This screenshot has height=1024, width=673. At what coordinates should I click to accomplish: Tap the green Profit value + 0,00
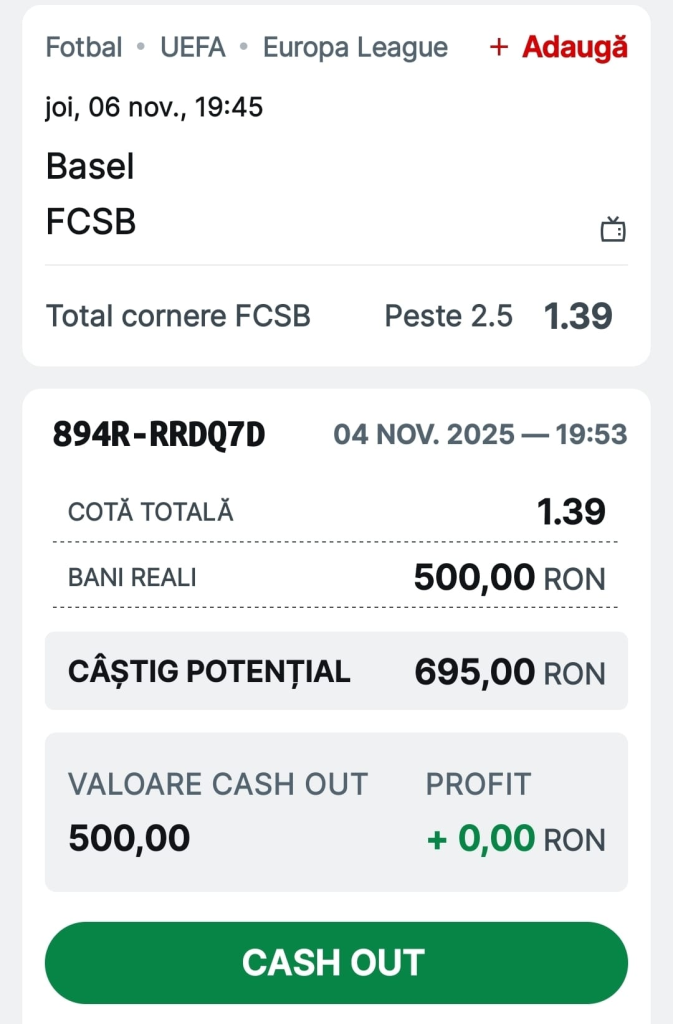(x=481, y=838)
